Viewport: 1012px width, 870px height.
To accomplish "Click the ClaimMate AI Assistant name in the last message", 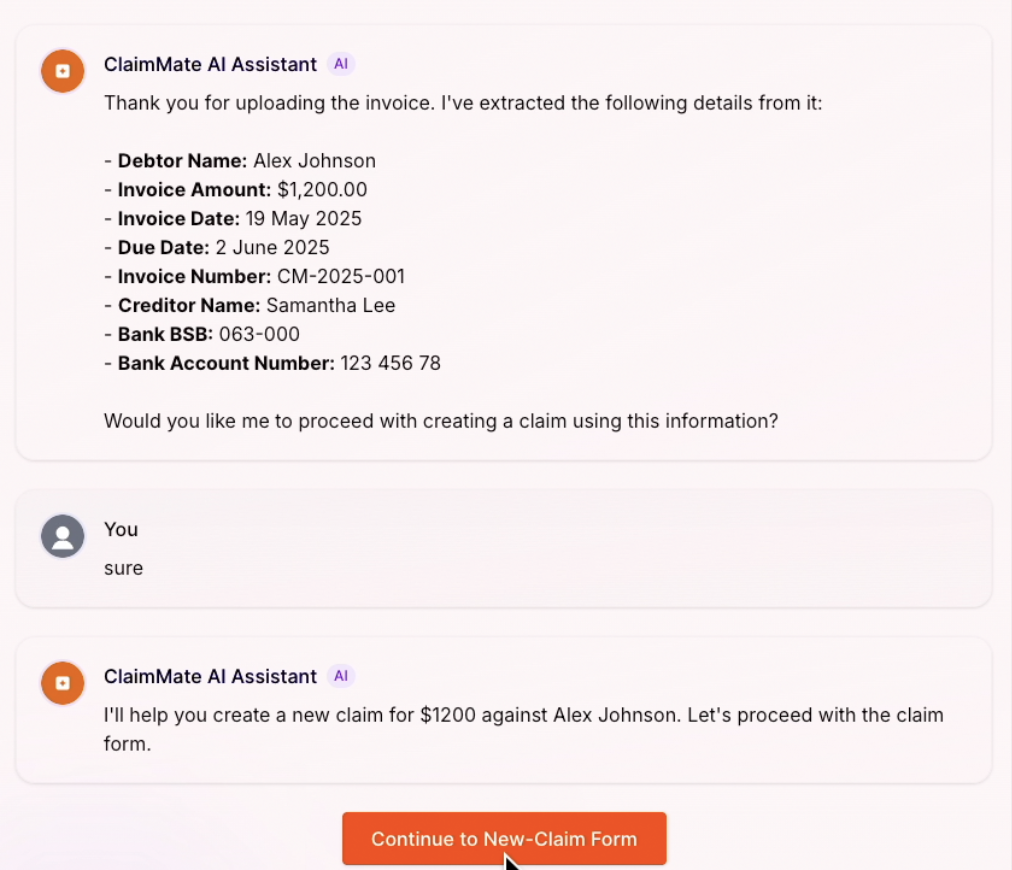I will [210, 676].
